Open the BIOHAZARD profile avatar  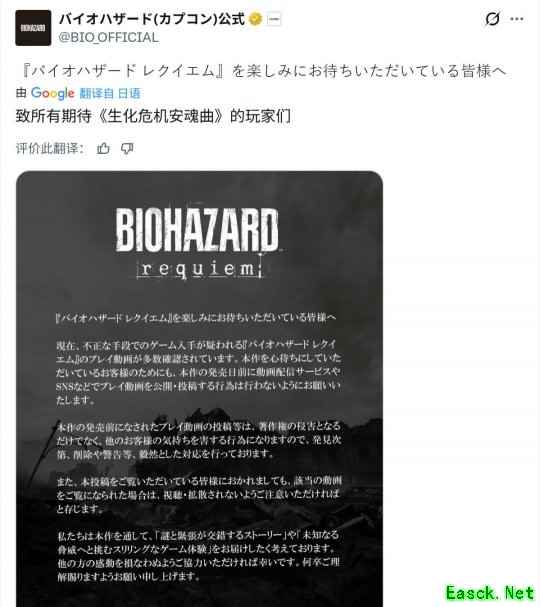[33, 28]
